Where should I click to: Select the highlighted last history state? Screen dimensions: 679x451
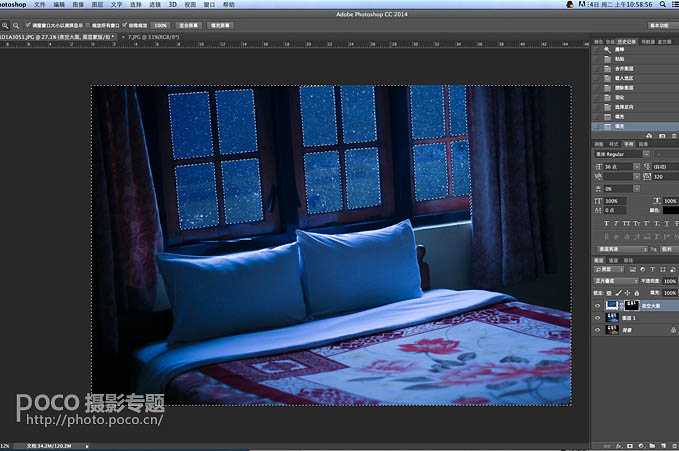click(635, 126)
